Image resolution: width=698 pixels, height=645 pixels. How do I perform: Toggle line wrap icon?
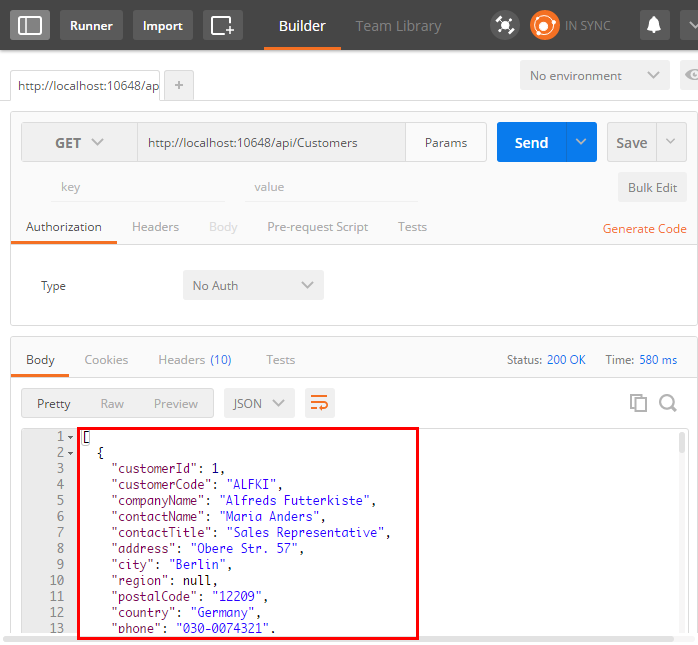(x=320, y=403)
